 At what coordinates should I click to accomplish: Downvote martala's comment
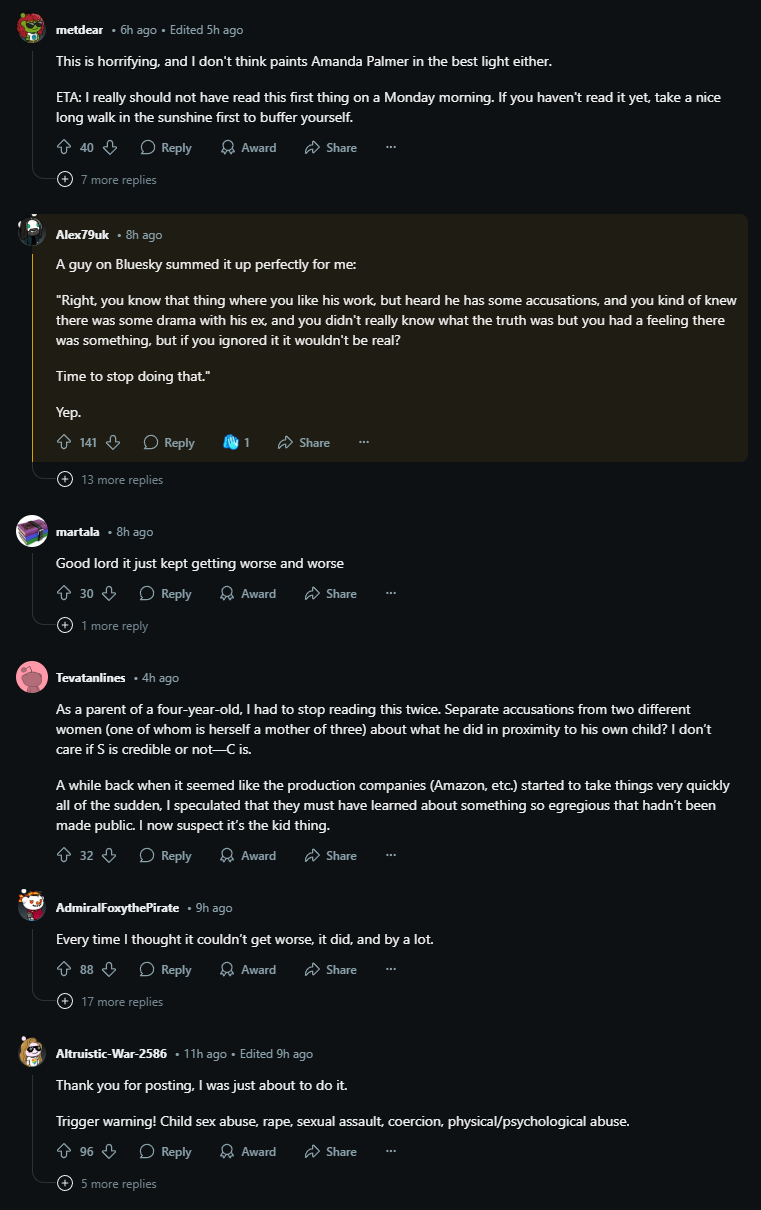tap(110, 593)
